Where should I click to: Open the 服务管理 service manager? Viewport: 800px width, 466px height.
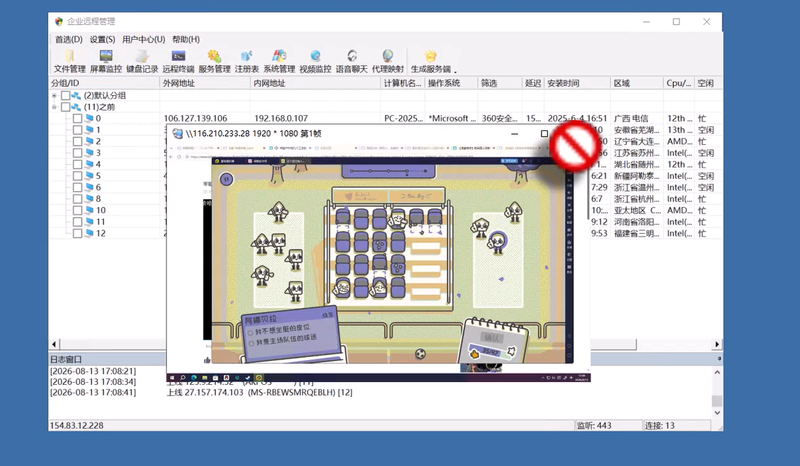(x=214, y=61)
